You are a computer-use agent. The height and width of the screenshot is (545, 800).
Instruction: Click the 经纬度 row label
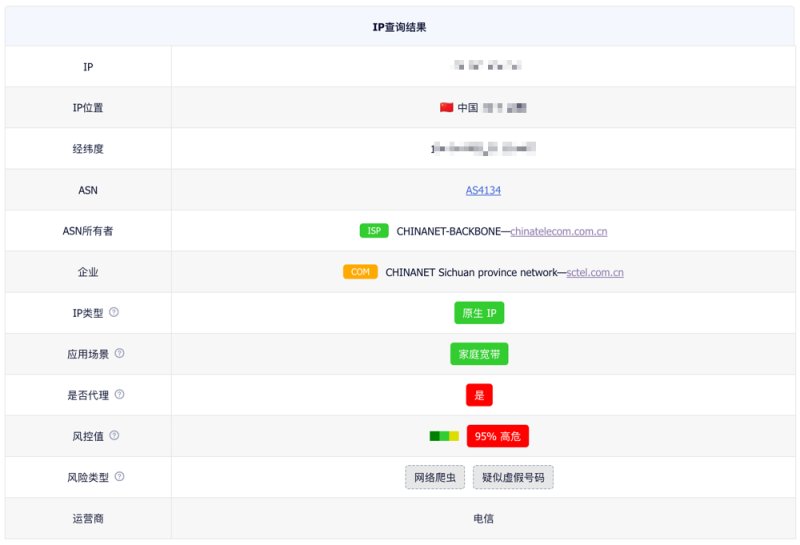coord(88,149)
